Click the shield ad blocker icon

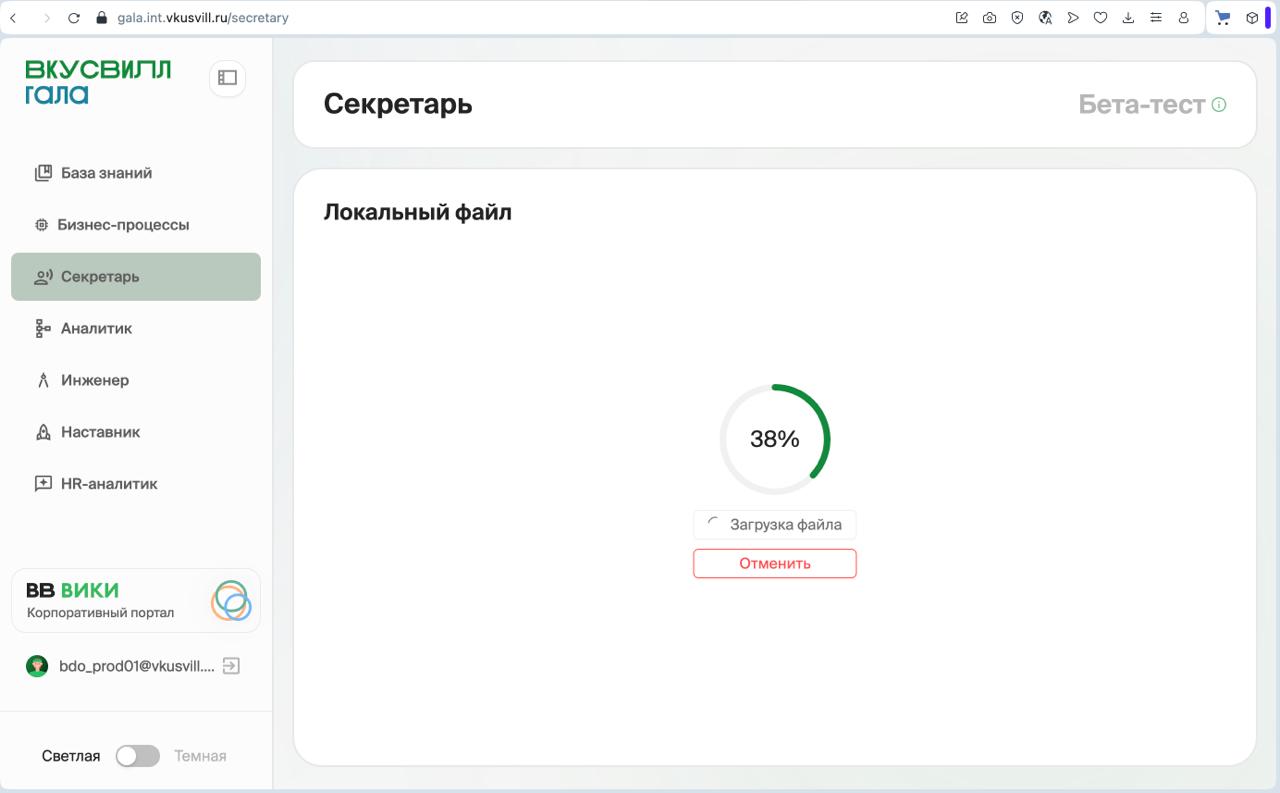pos(1017,18)
